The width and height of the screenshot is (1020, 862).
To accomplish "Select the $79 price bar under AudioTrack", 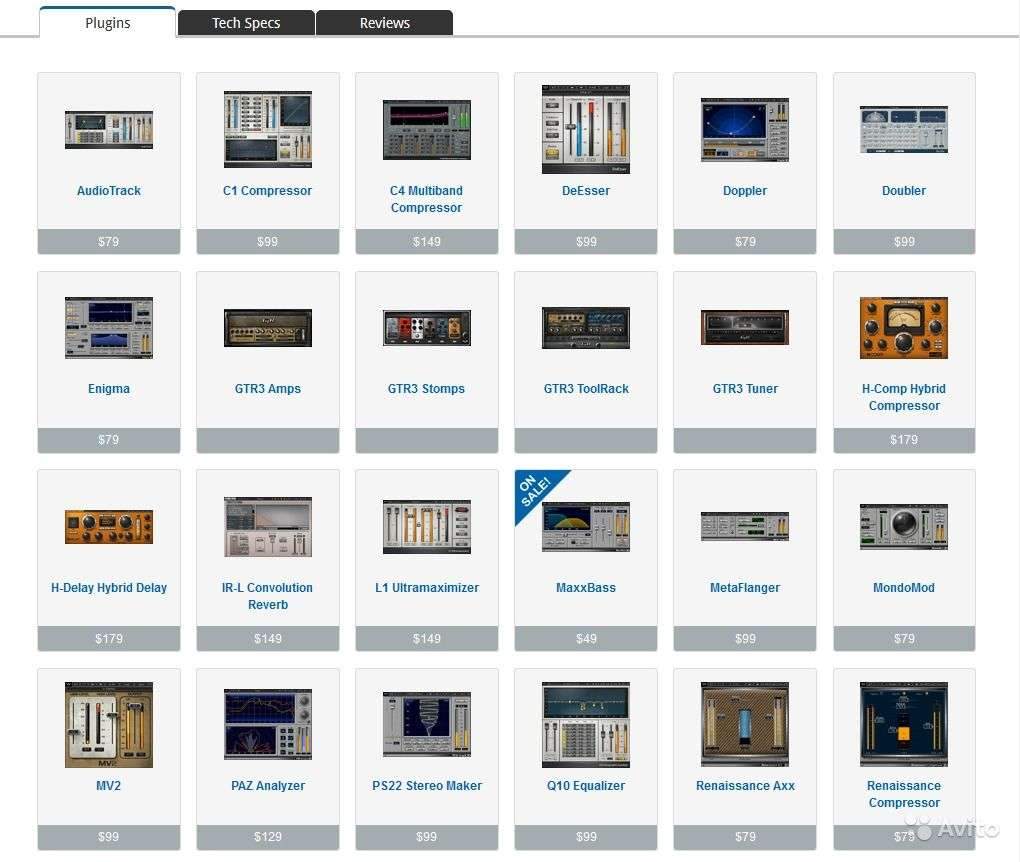I will [109, 241].
